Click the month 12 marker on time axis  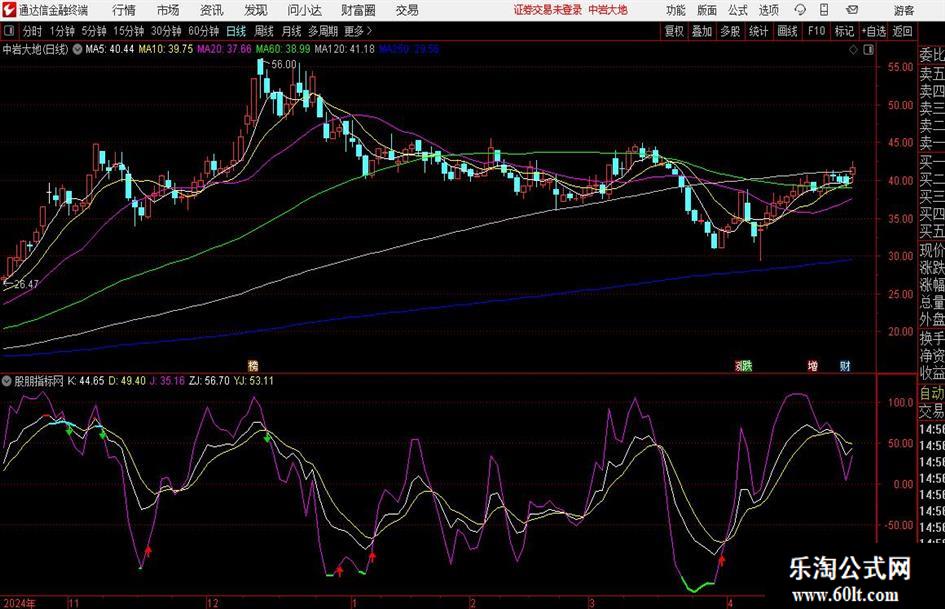[x=213, y=603]
